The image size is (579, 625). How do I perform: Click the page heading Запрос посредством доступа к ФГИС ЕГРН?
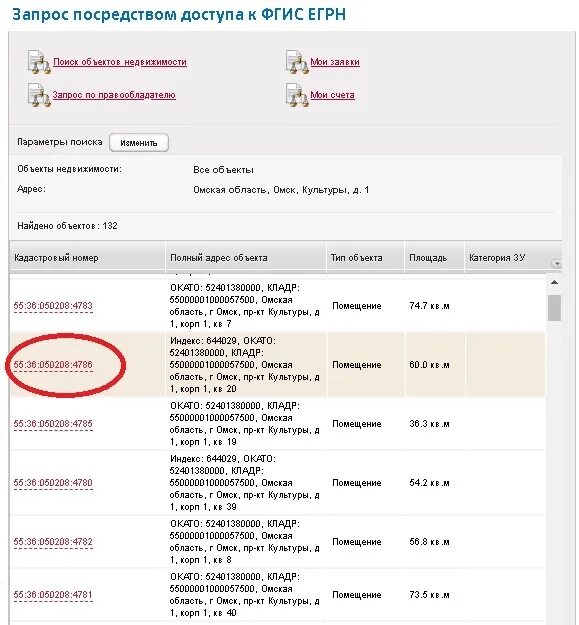179,14
